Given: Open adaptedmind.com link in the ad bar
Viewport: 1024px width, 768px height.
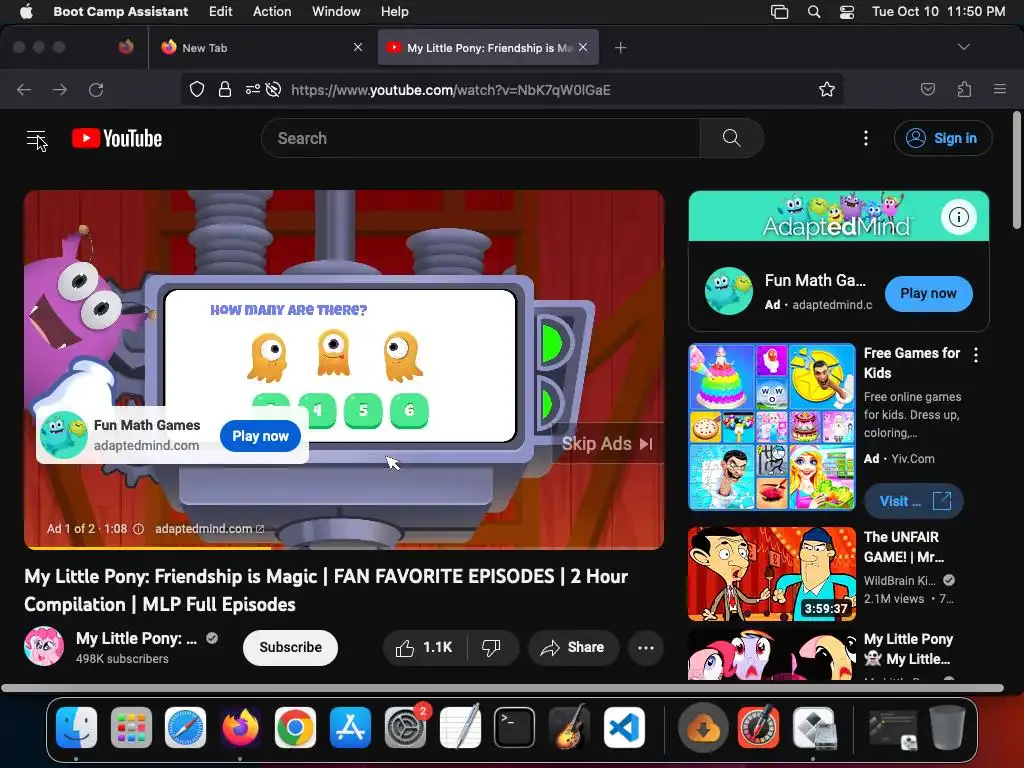Looking at the screenshot, I should click(x=209, y=529).
